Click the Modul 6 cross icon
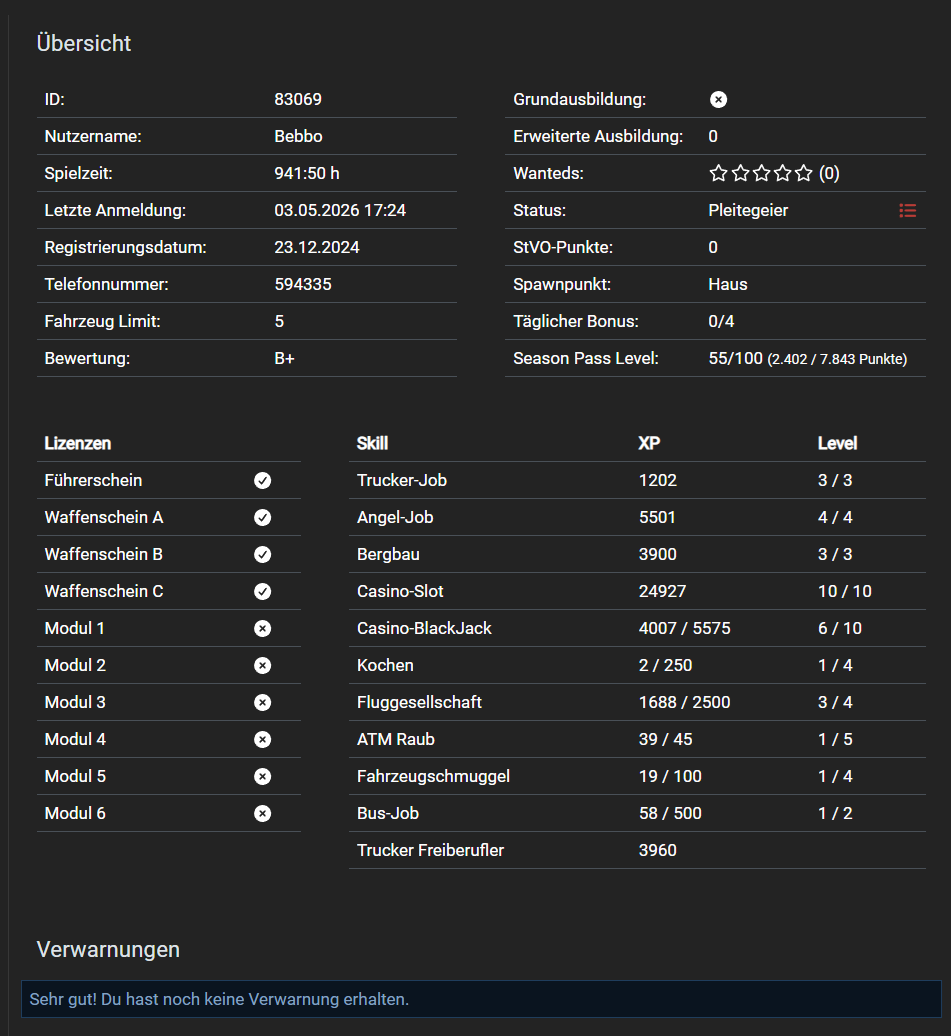 tap(262, 813)
